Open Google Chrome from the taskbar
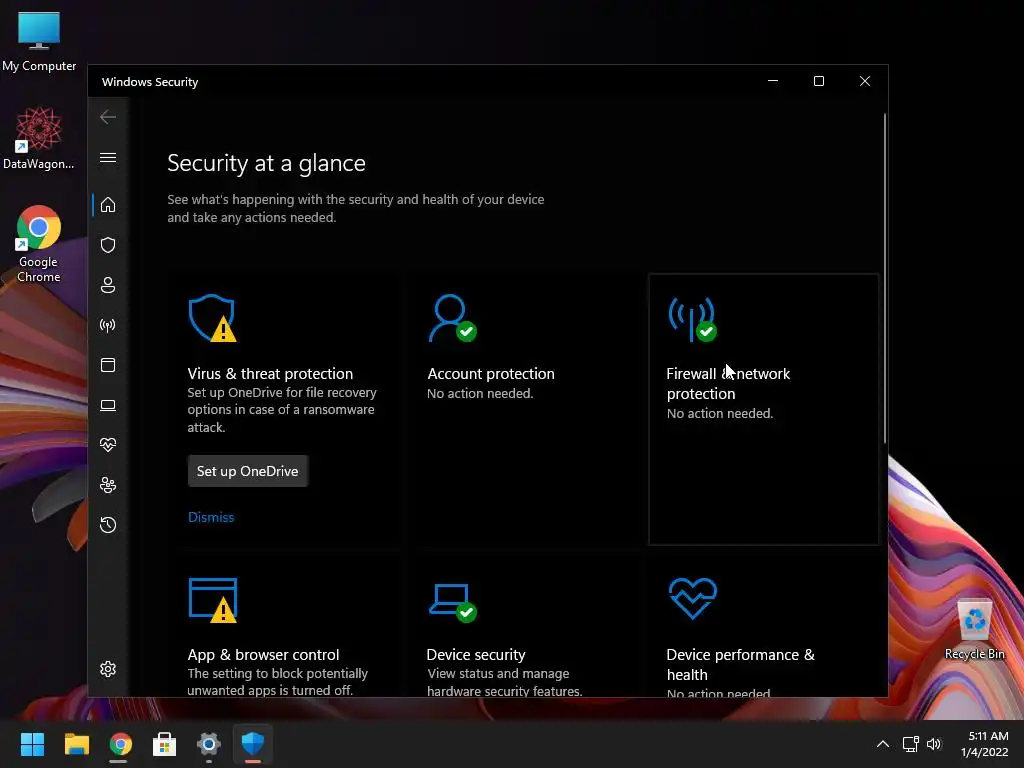 click(x=120, y=744)
